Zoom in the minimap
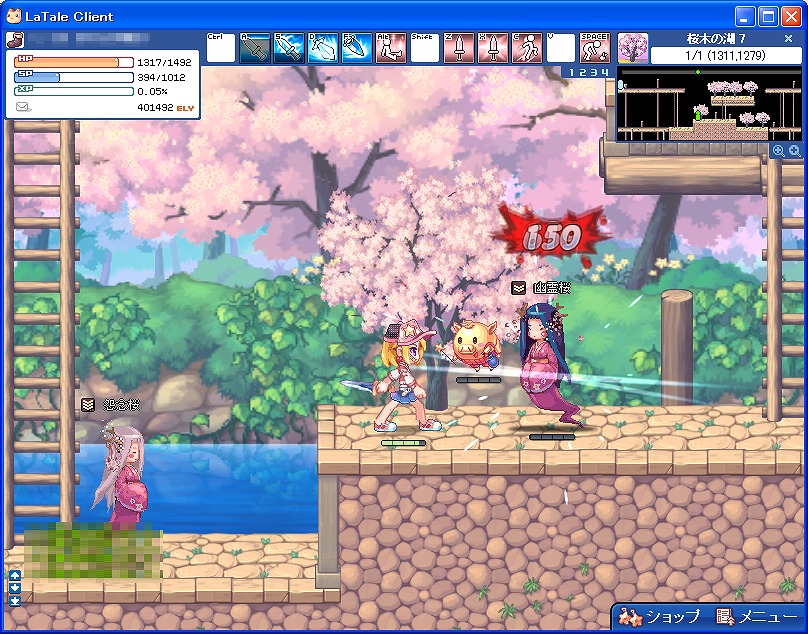Image resolution: width=808 pixels, height=634 pixels. (794, 150)
